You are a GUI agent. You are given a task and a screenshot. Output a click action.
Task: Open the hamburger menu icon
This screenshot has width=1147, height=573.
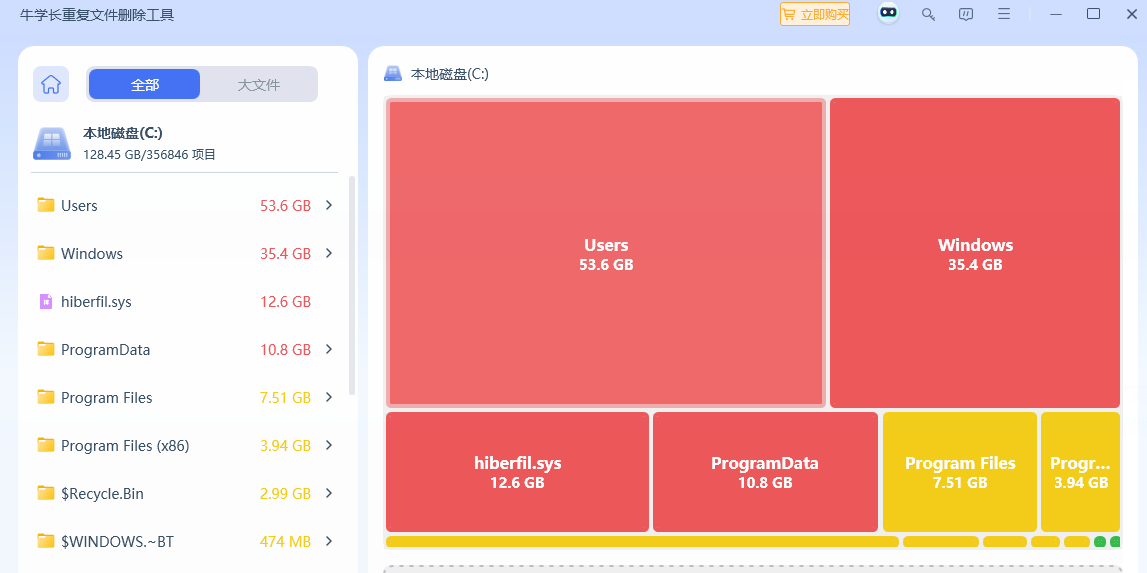click(1004, 14)
